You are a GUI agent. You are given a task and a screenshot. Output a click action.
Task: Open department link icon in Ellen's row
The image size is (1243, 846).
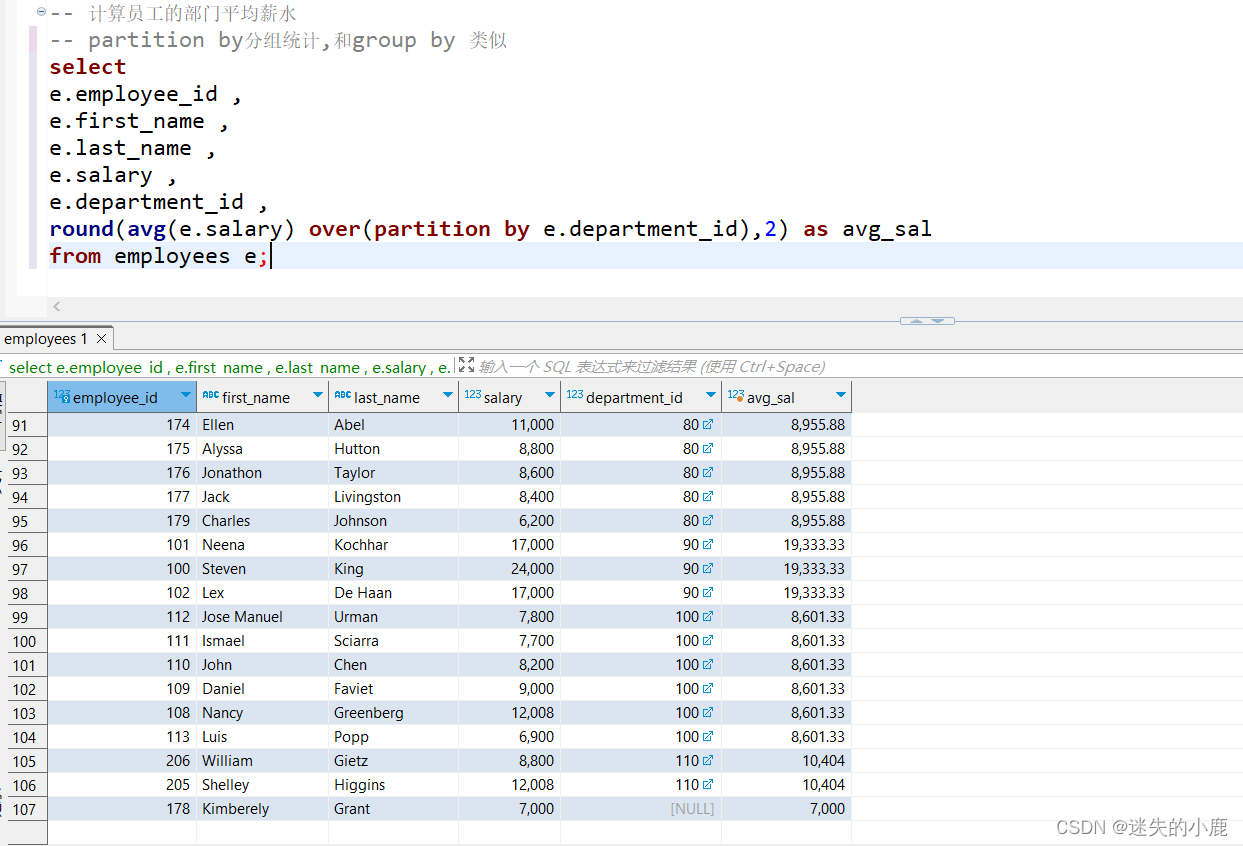click(x=708, y=424)
